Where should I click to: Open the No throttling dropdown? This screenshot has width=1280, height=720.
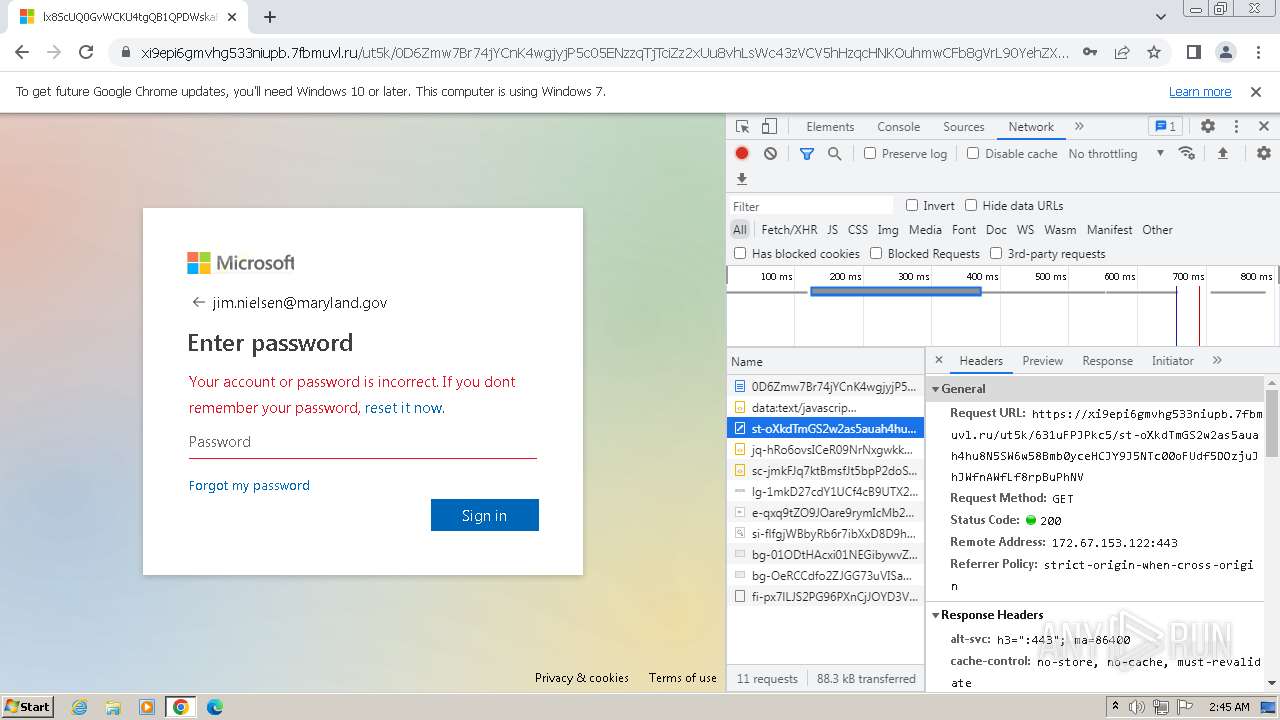[1116, 154]
